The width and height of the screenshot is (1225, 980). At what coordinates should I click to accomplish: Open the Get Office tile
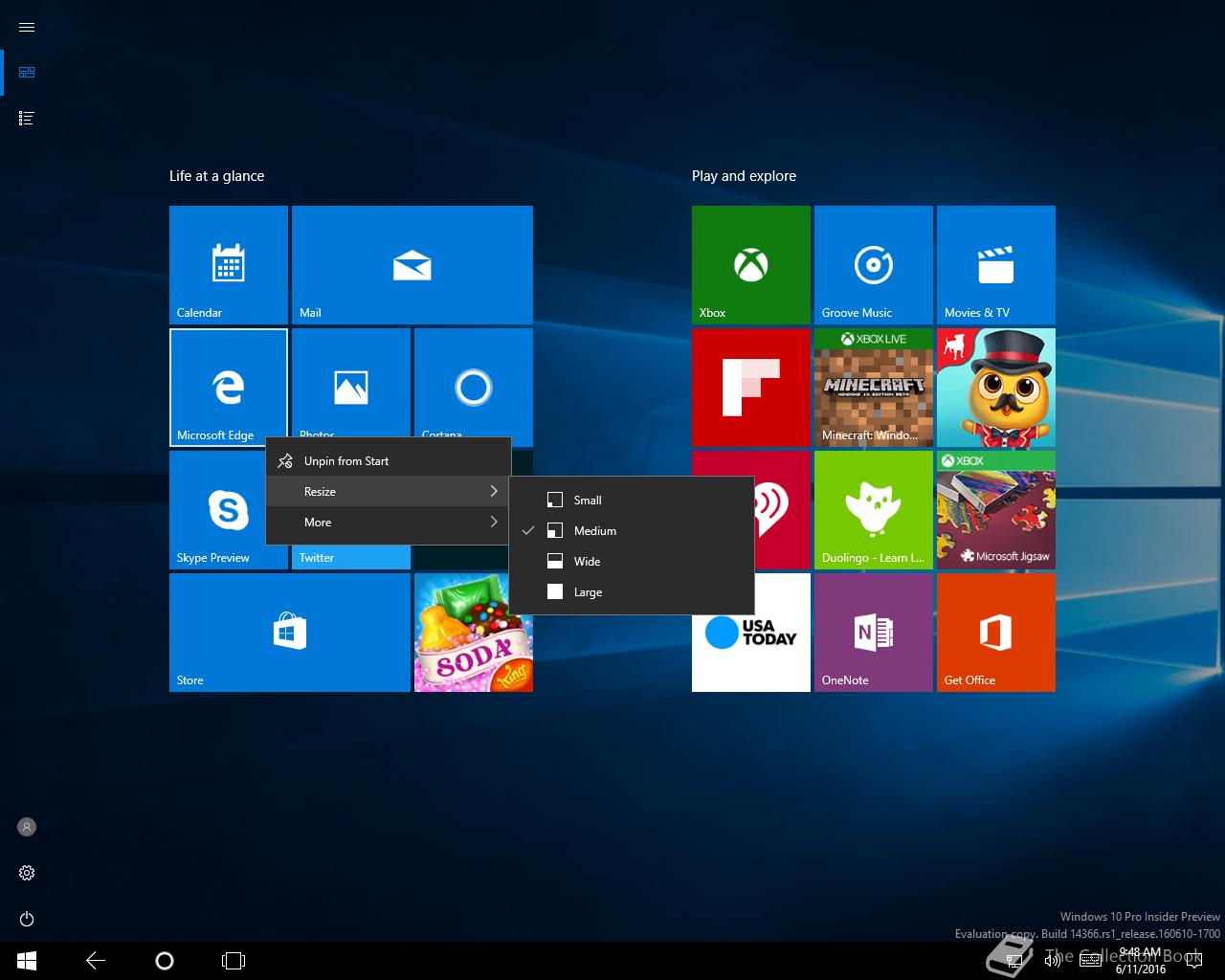click(996, 633)
